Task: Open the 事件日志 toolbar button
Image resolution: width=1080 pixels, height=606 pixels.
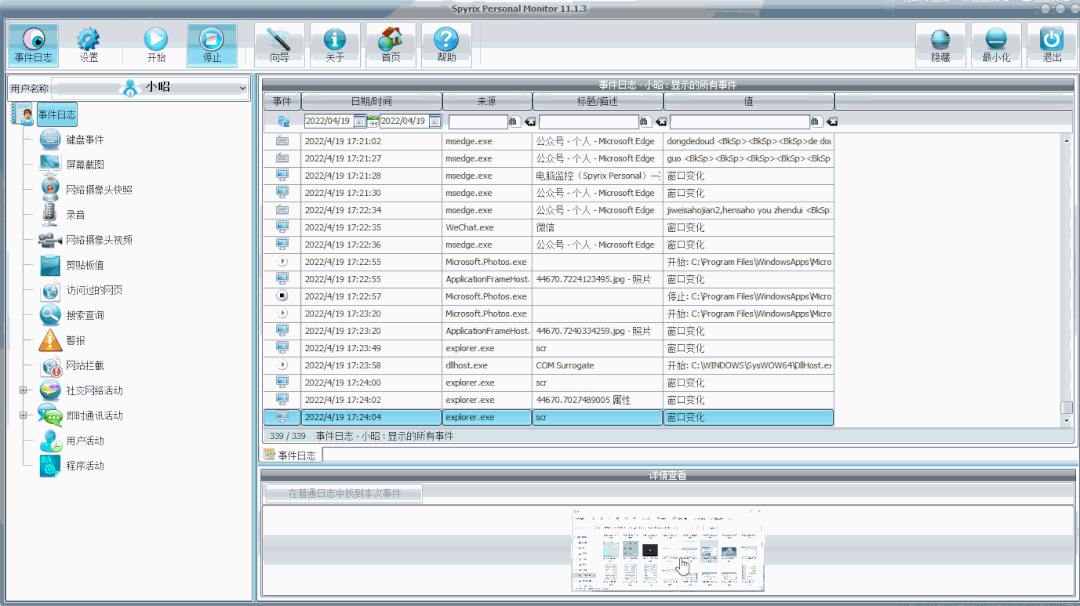Action: (33, 45)
